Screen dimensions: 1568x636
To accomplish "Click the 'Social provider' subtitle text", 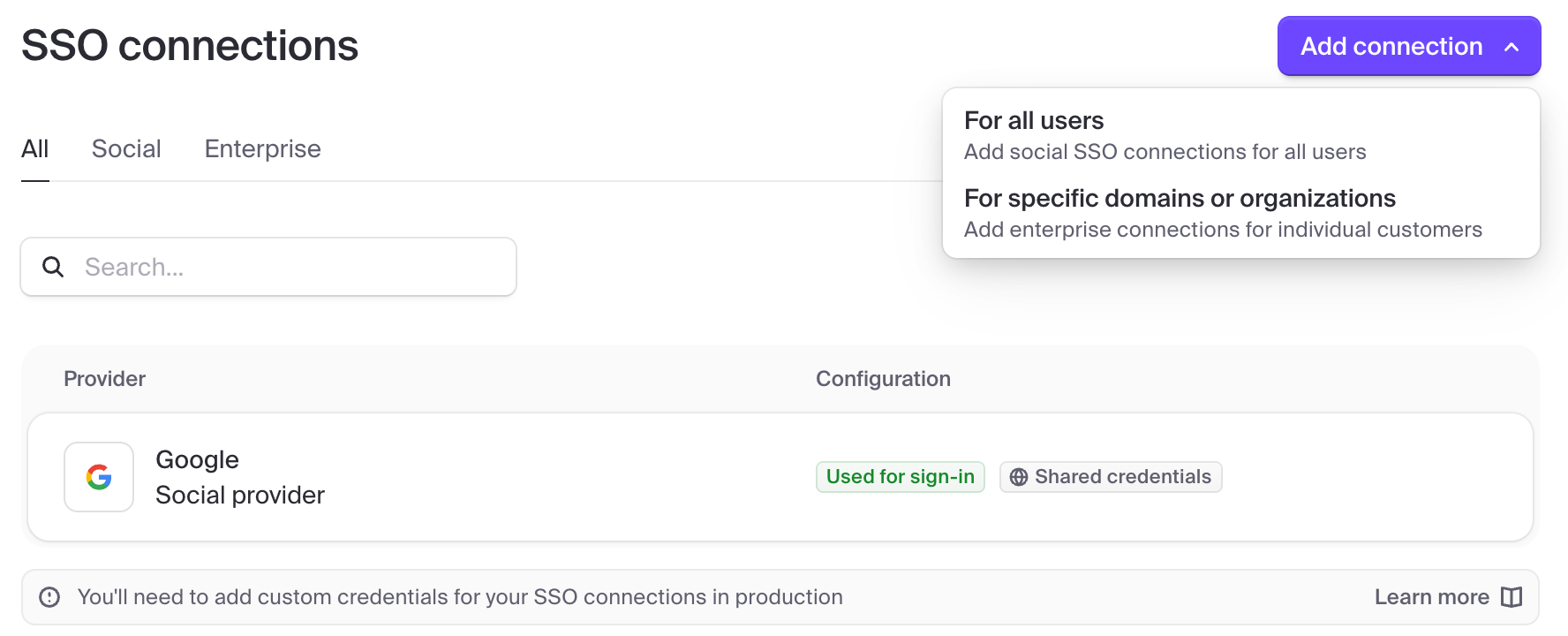I will [x=240, y=495].
